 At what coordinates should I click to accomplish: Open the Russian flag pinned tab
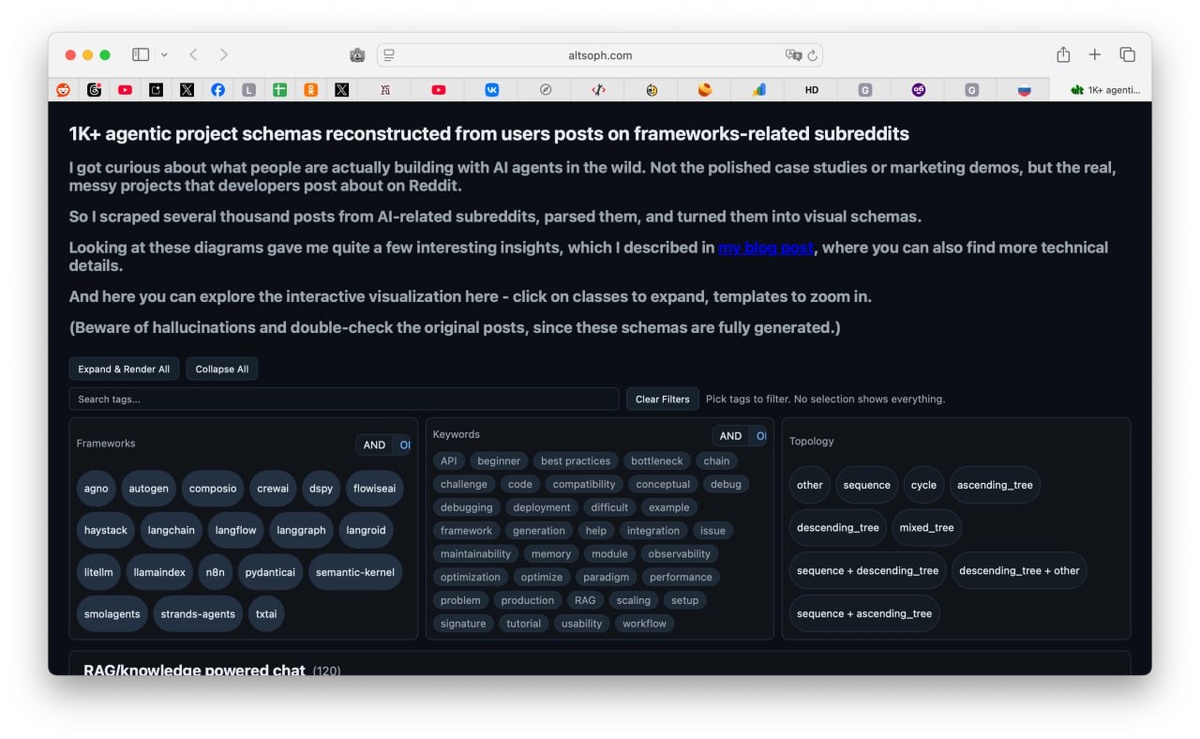(x=1024, y=90)
